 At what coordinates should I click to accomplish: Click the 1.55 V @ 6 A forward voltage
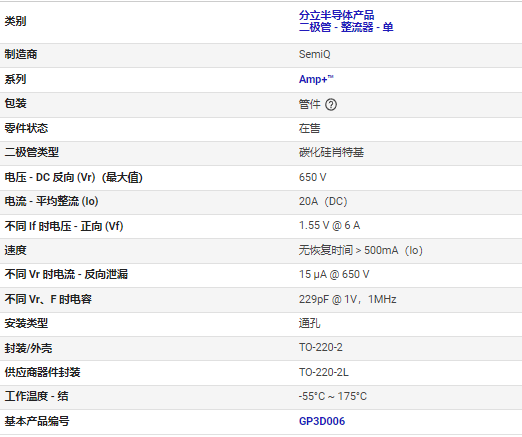point(329,226)
